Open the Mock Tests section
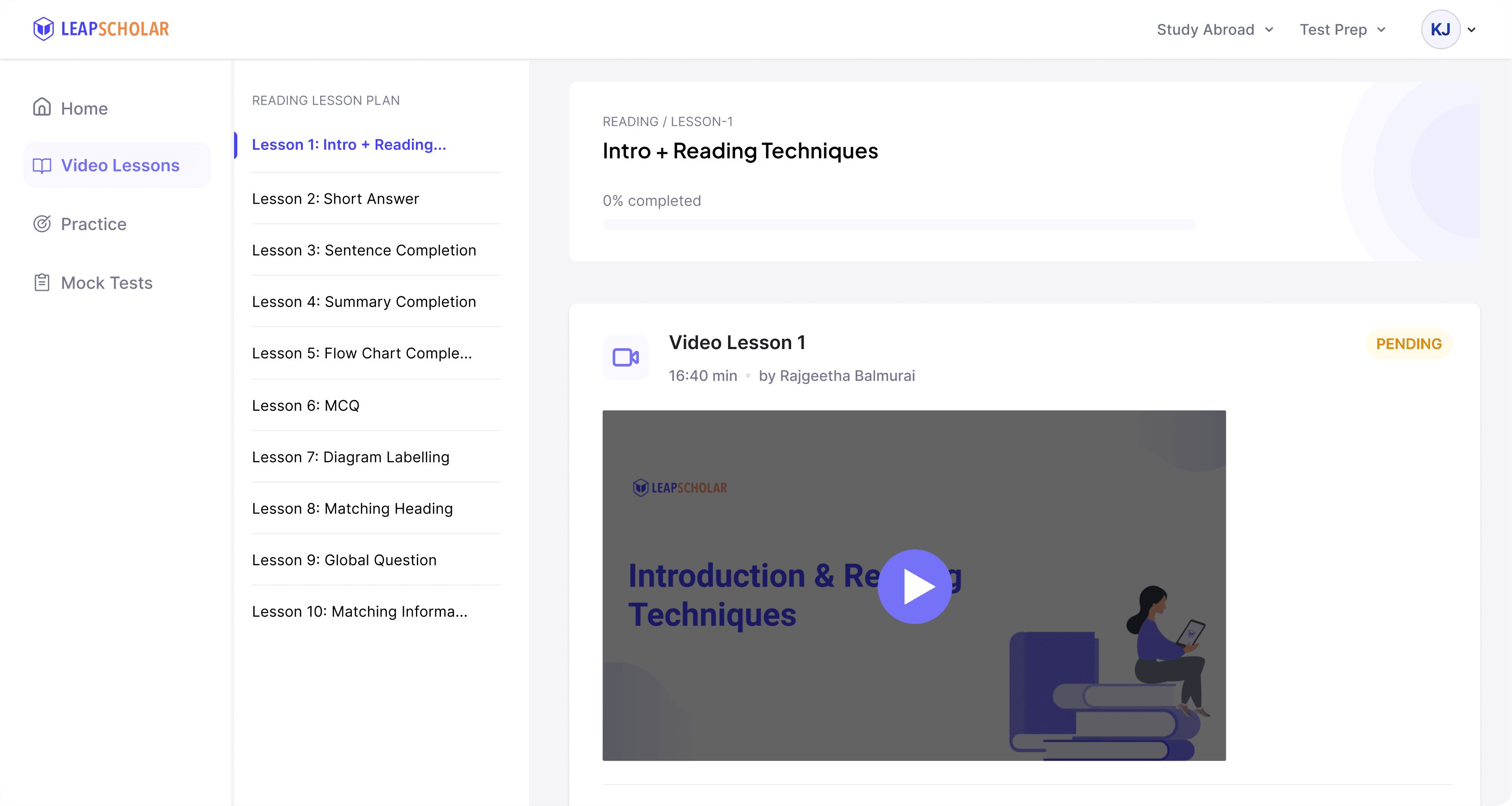Viewport: 1512px width, 806px height. pos(93,283)
